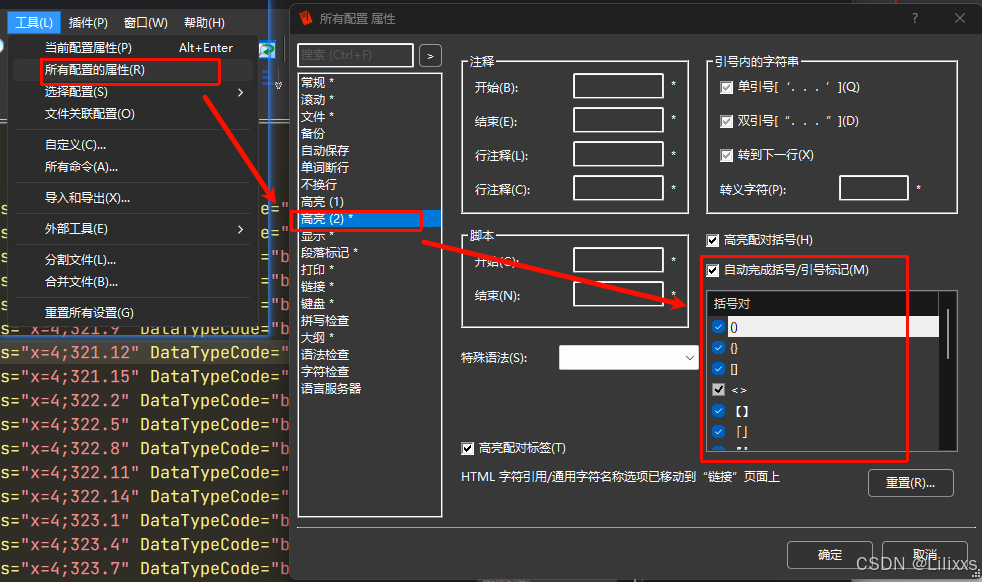
Task: Uncheck the () bracket pair
Action: 718,327
